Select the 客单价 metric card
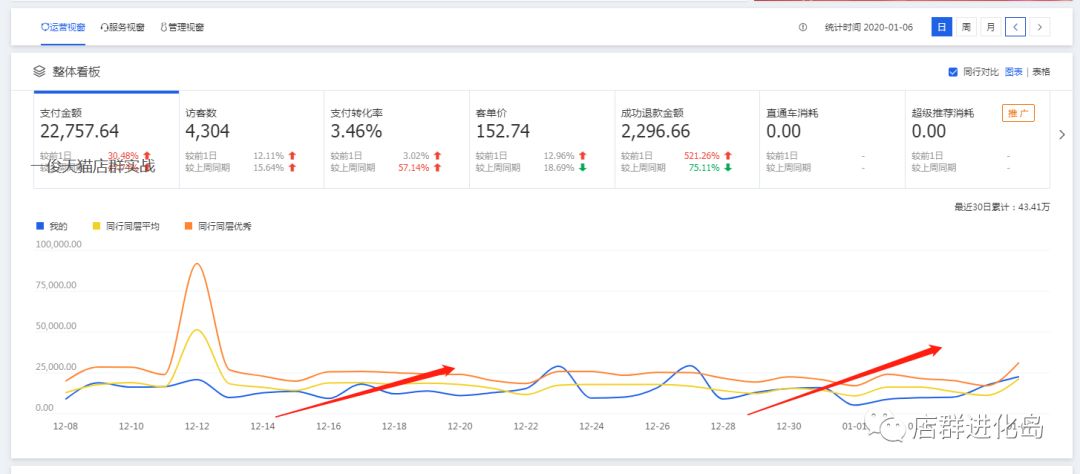Screen dimensions: 1080x474 coord(542,140)
